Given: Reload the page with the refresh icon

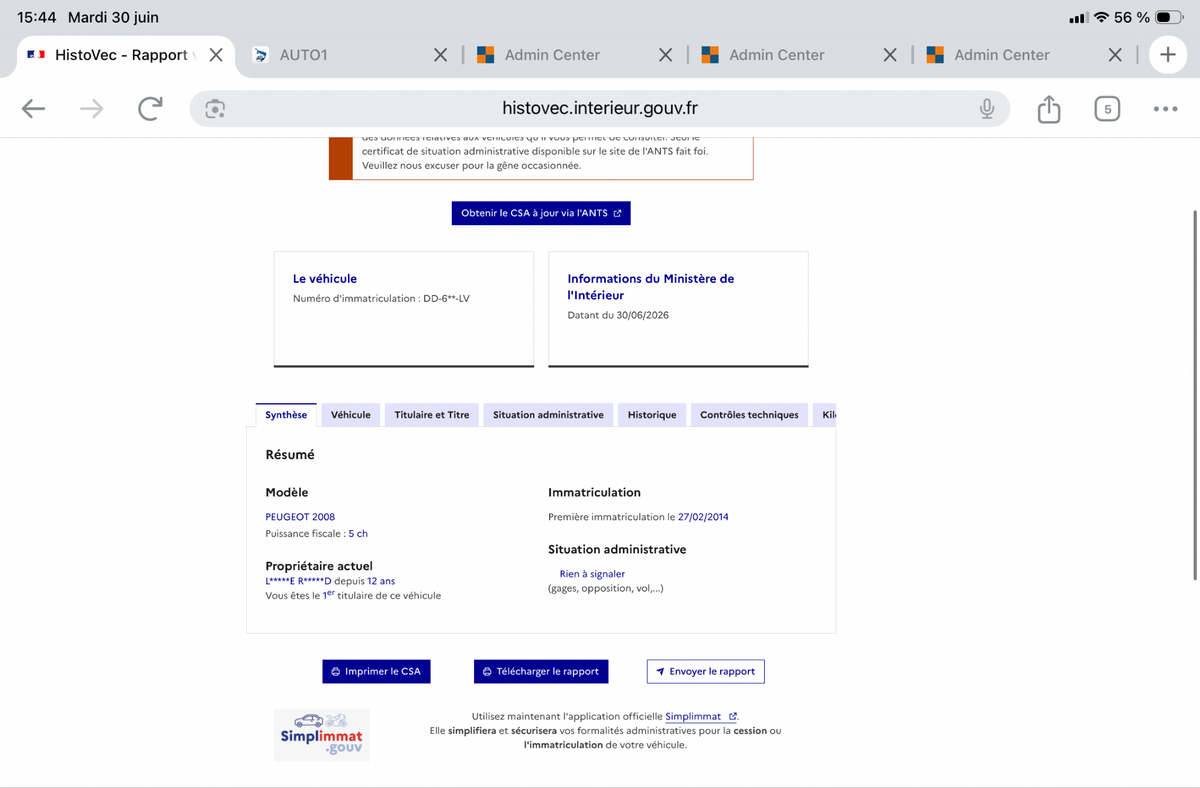Looking at the screenshot, I should tap(150, 109).
